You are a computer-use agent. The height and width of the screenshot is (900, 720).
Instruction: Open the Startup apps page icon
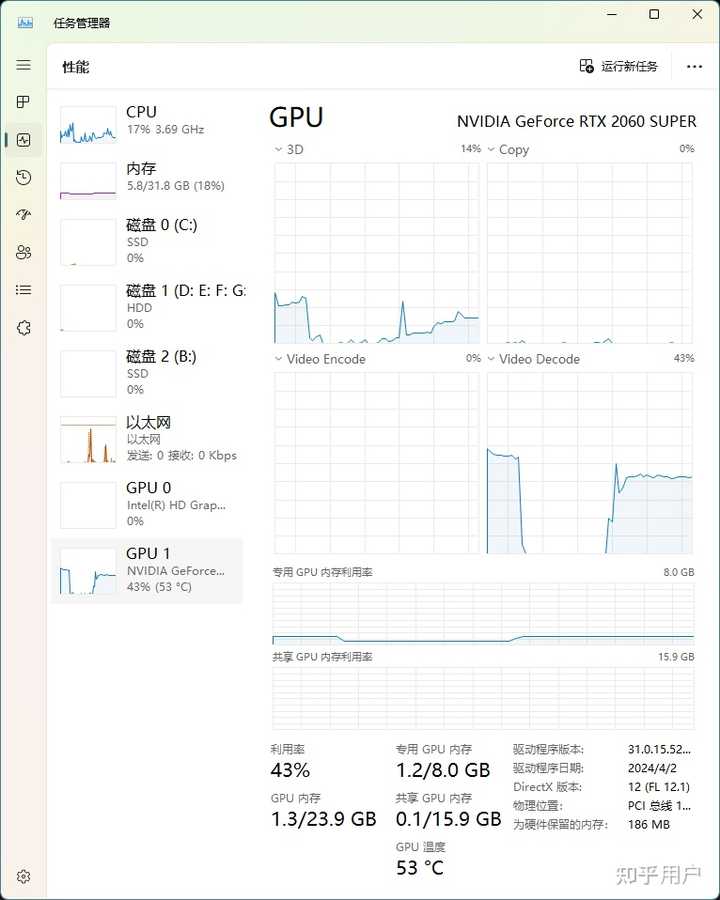coord(23,215)
